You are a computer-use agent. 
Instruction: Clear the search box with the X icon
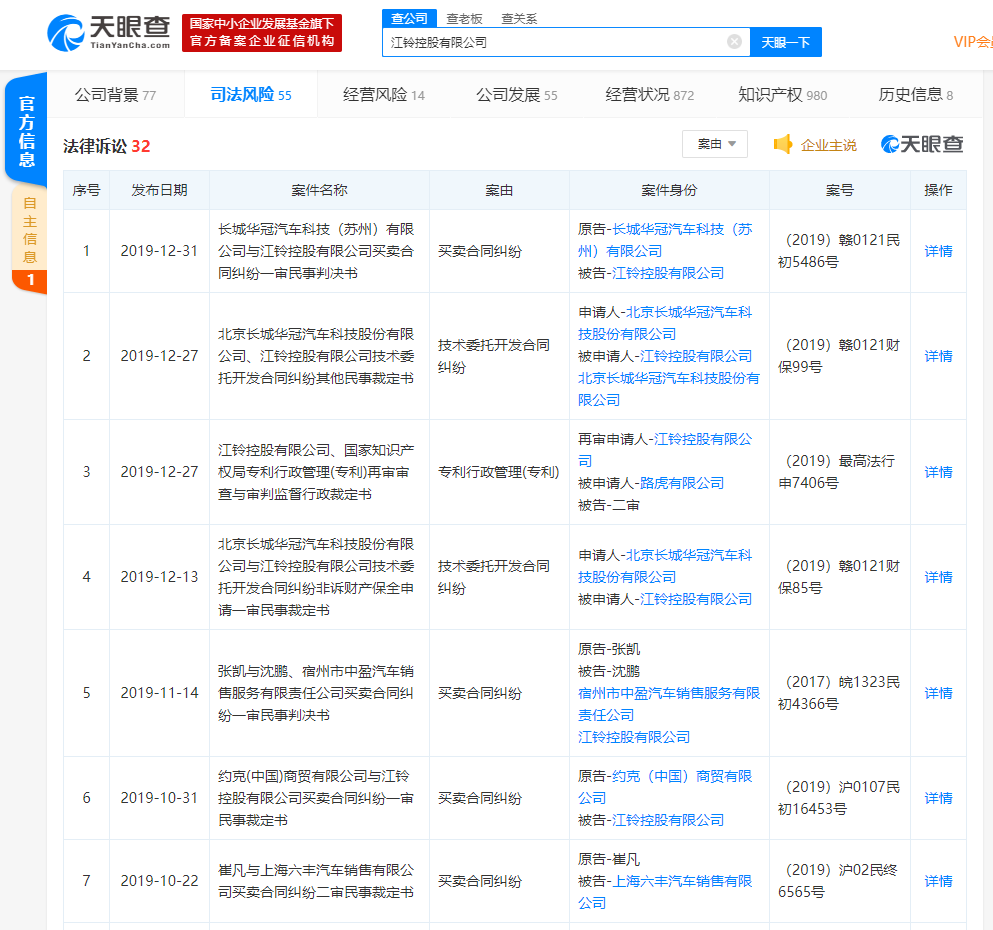734,42
